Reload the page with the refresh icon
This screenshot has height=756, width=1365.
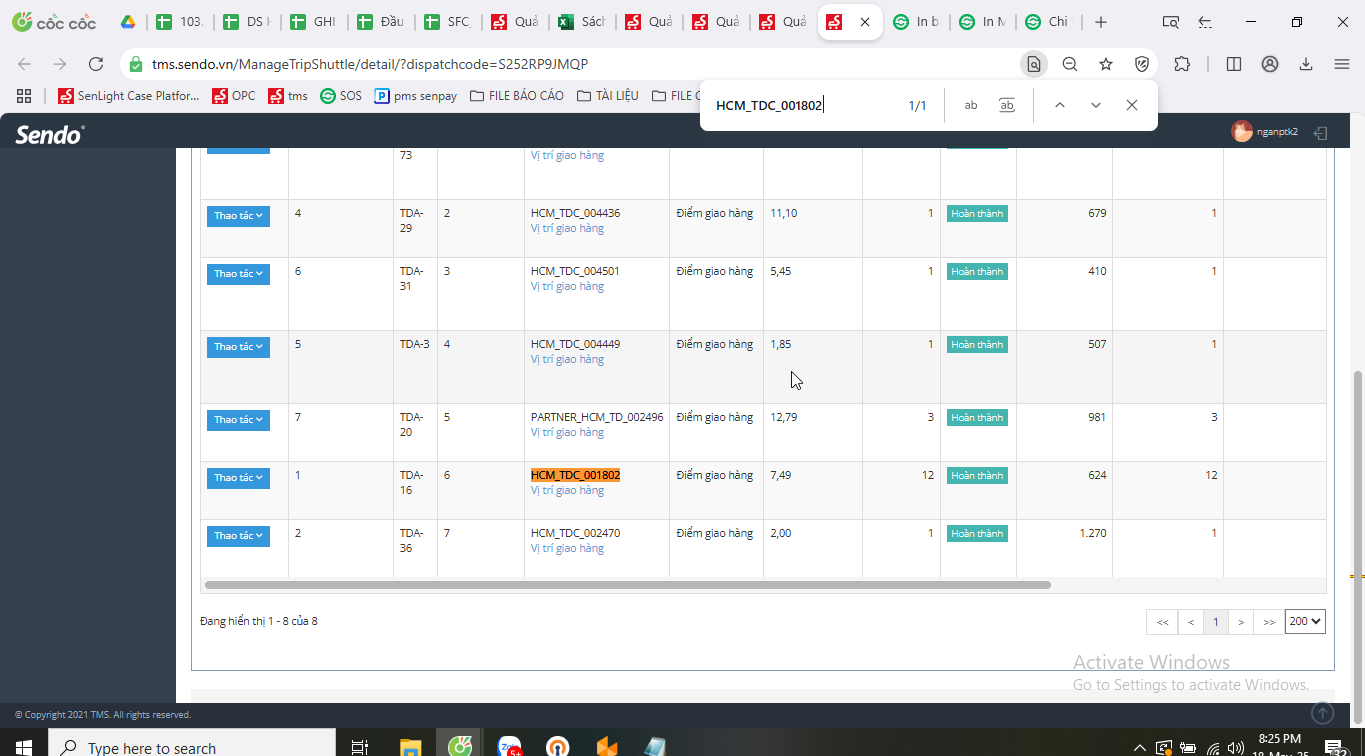[x=96, y=64]
